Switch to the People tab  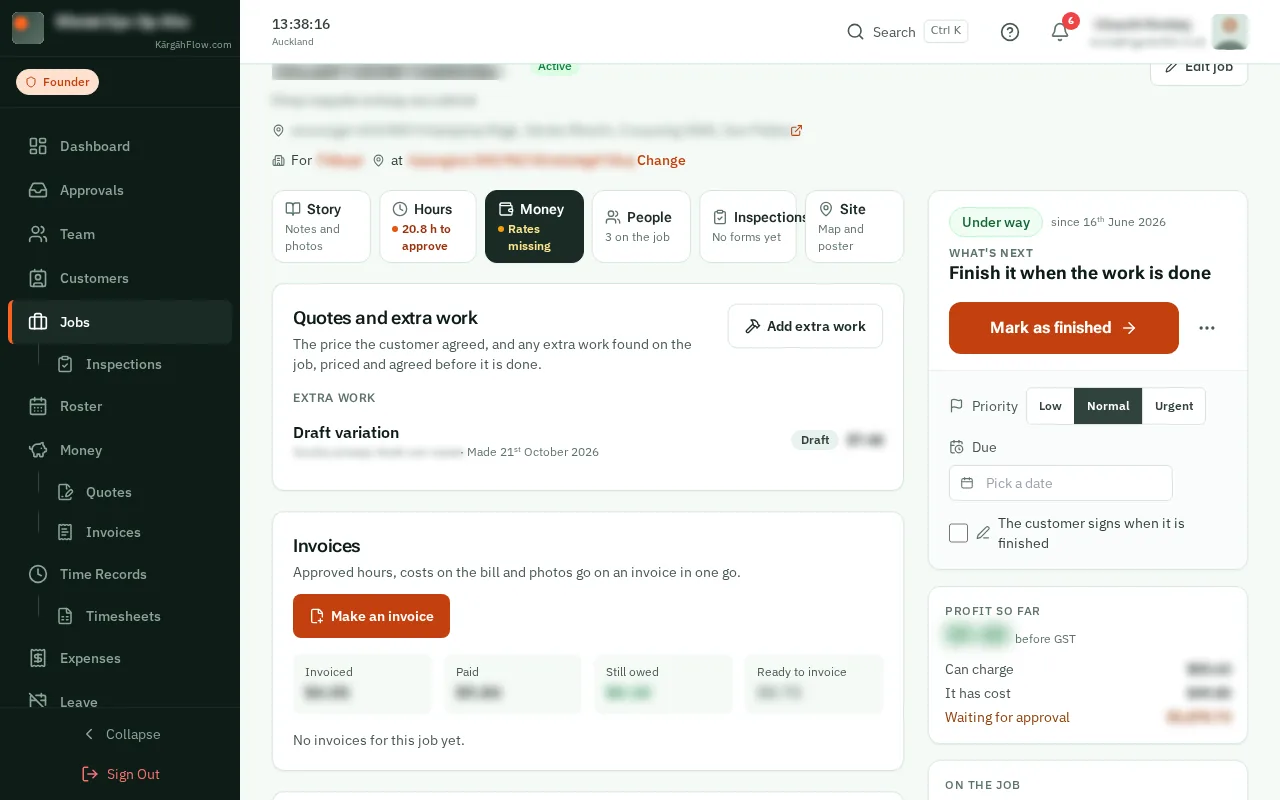coord(641,227)
